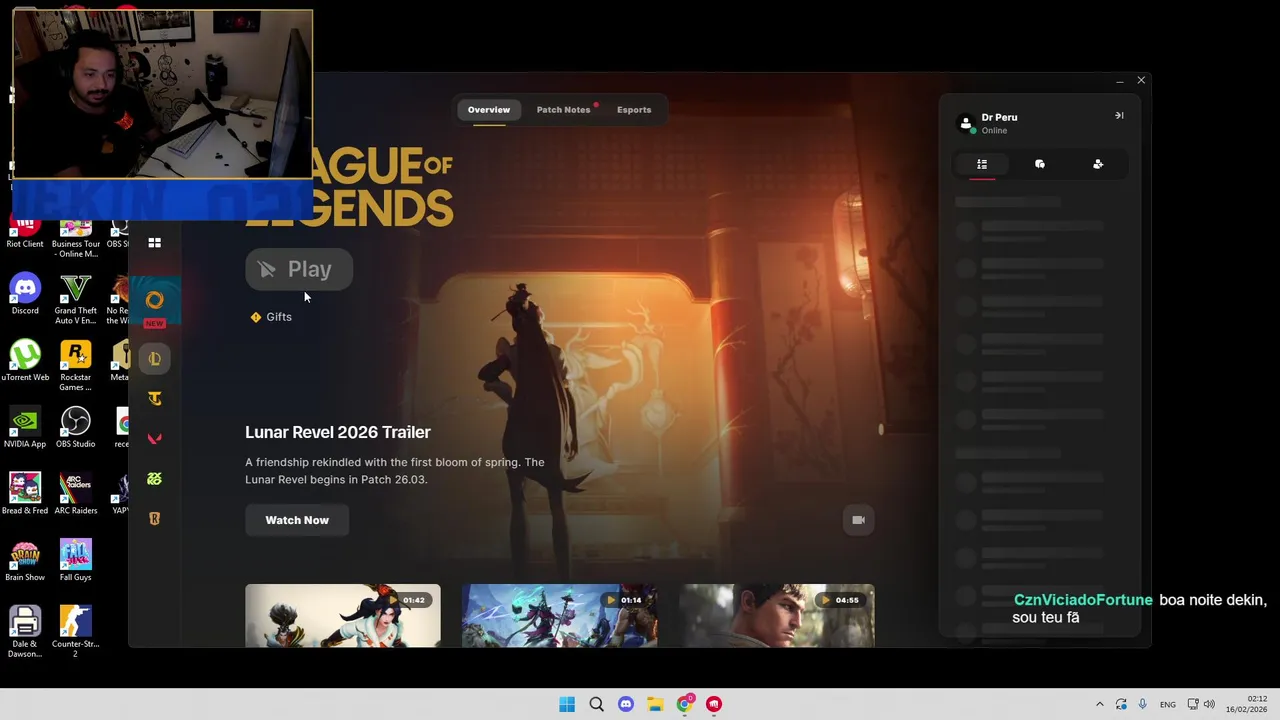Close the Riot Client window

point(1141,80)
